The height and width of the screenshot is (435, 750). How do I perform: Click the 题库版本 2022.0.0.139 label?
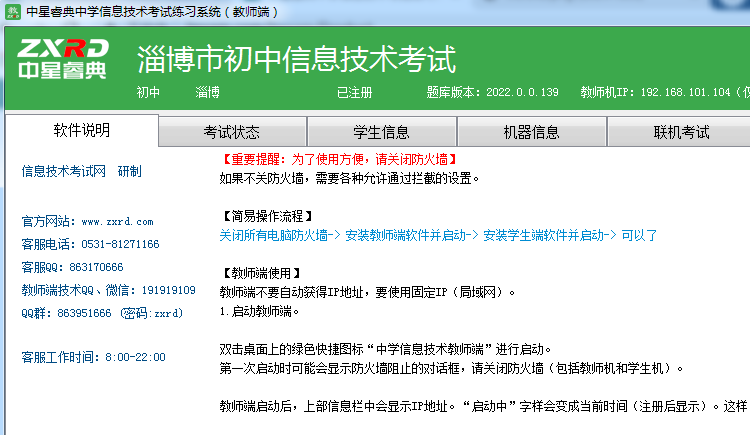pos(492,92)
